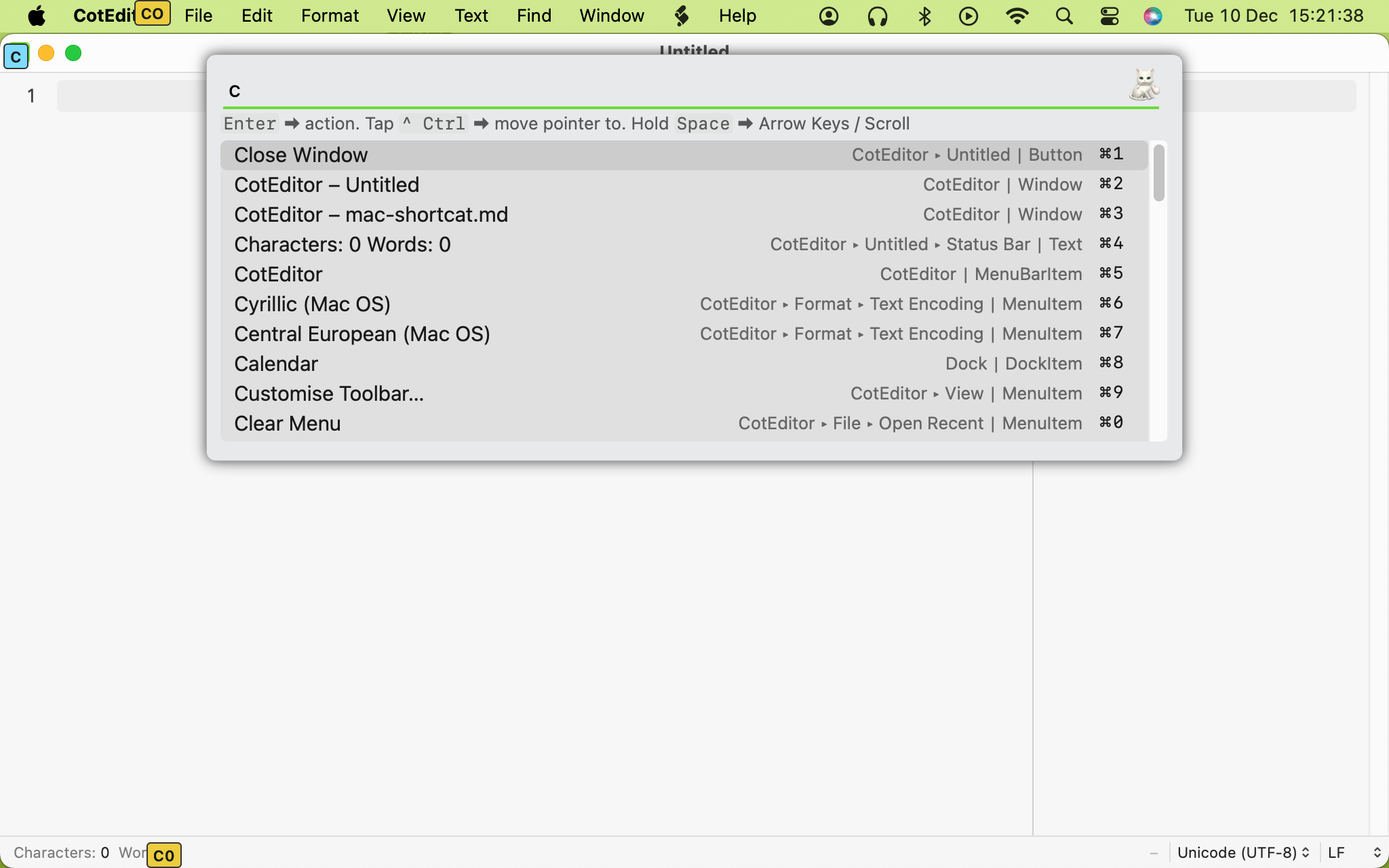Open the CotEditor script menu icon

(x=682, y=16)
